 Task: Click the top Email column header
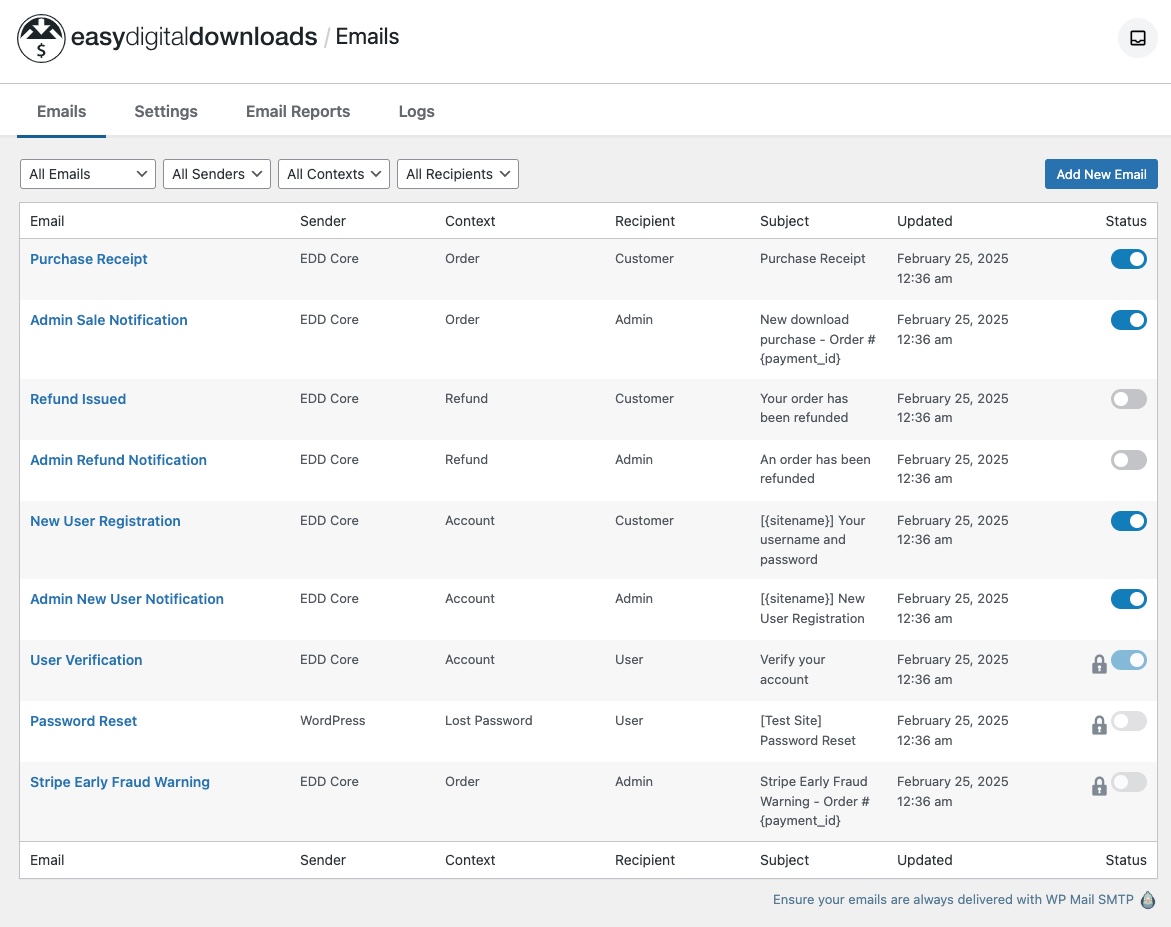[x=47, y=221]
